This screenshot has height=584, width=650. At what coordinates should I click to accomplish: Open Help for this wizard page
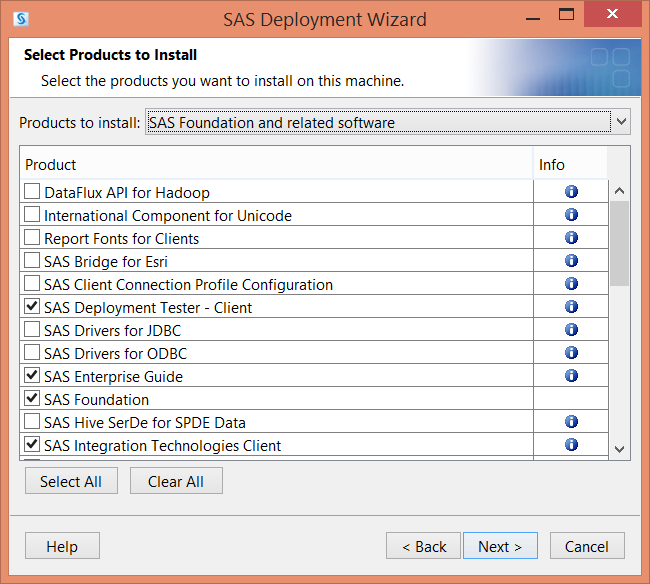[x=62, y=546]
